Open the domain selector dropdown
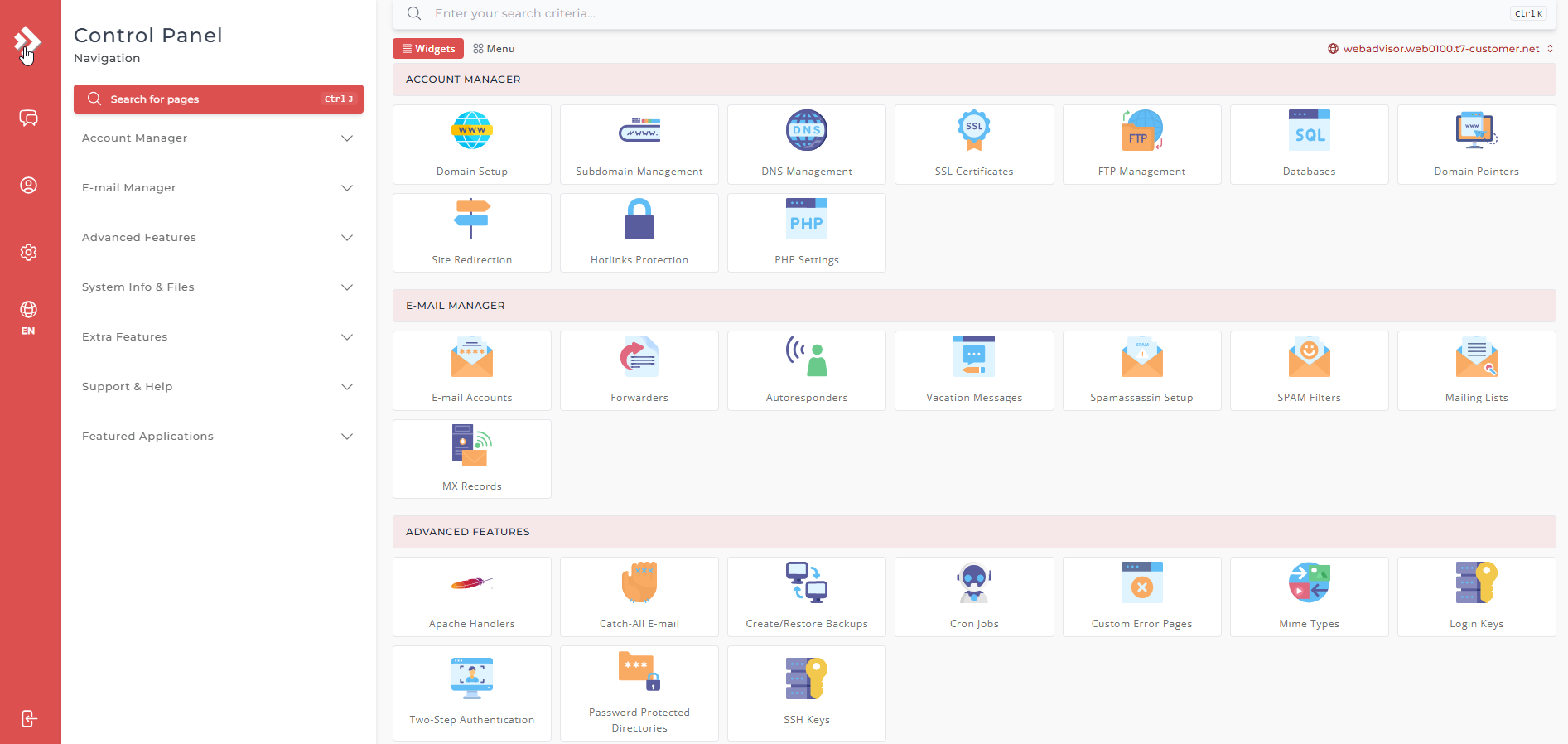The width and height of the screenshot is (1568, 744). pos(1440,49)
